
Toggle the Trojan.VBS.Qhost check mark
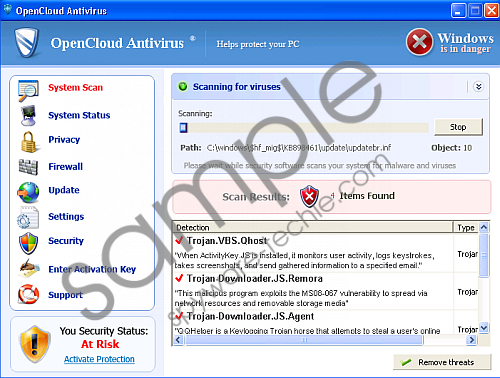[x=179, y=240]
